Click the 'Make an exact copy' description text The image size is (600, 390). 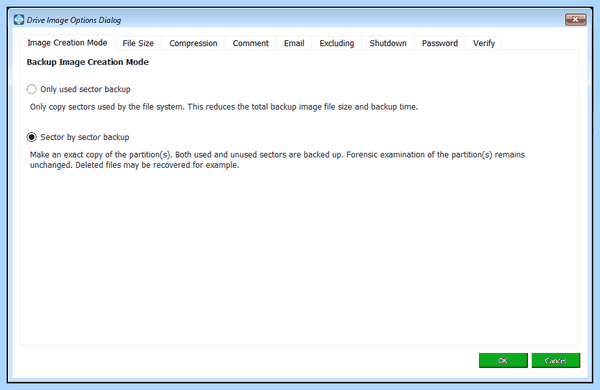[277, 160]
